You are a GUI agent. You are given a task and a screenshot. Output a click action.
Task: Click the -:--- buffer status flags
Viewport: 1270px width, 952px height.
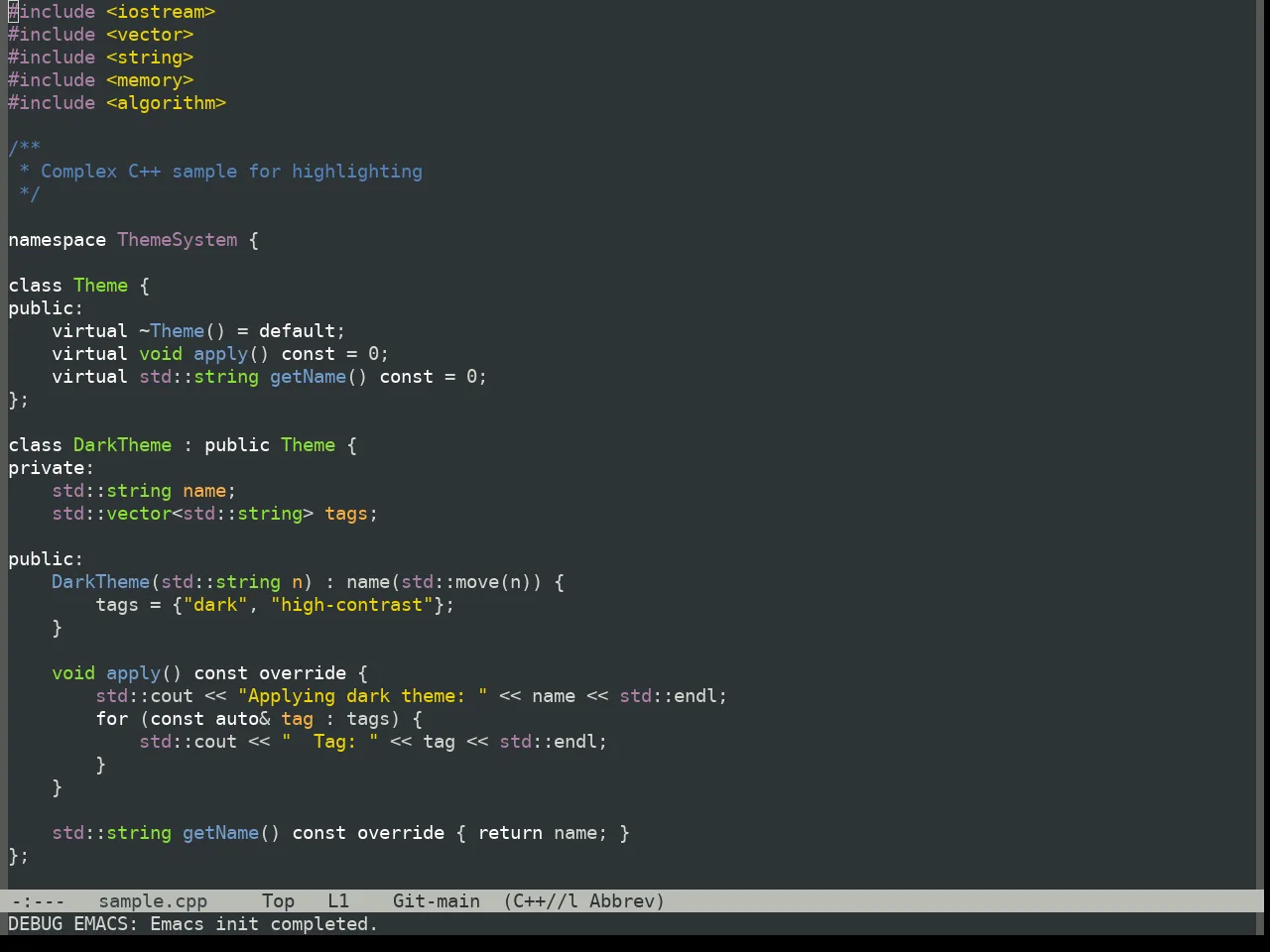click(37, 901)
